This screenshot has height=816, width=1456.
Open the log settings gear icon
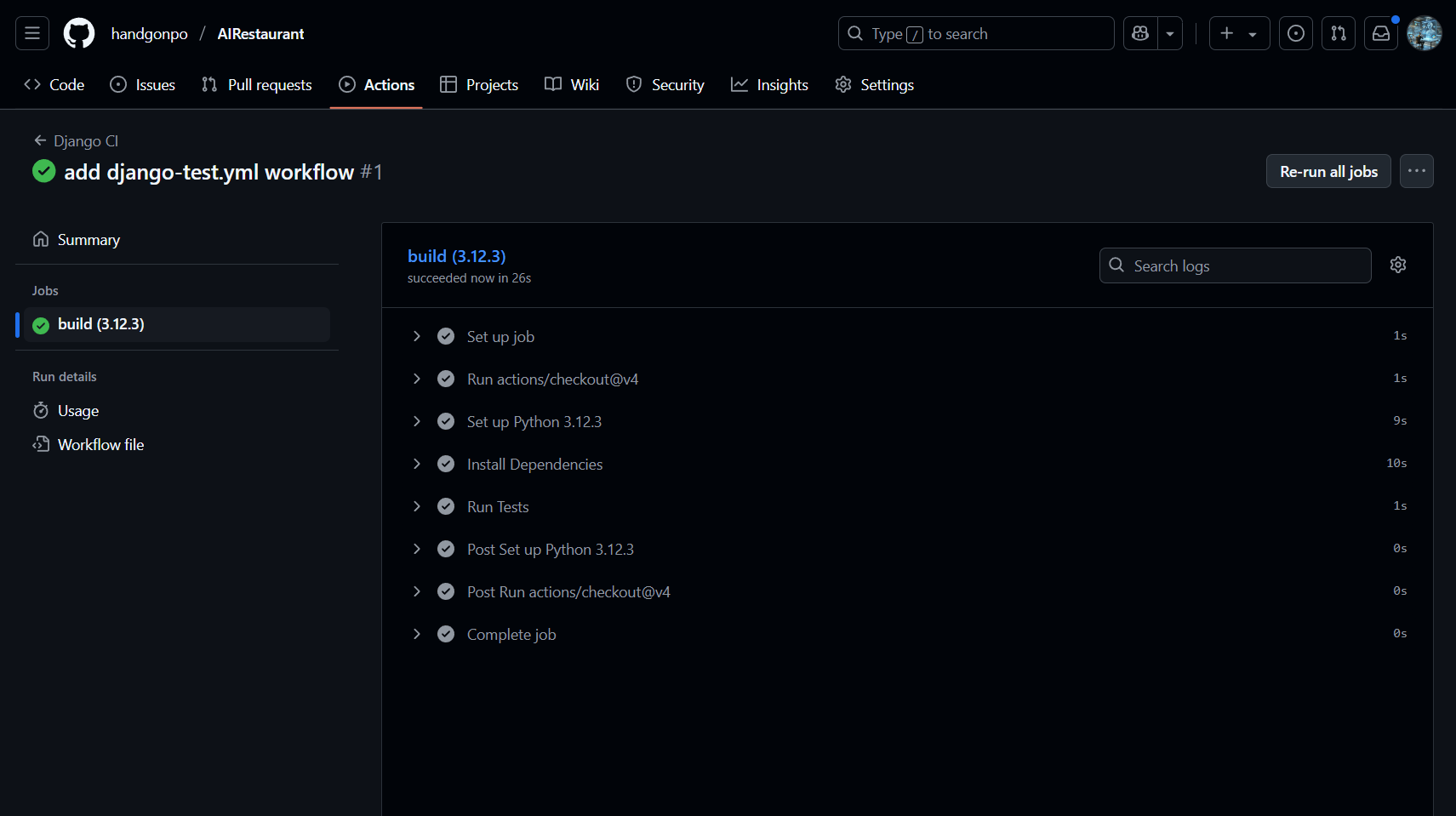pyautogui.click(x=1398, y=265)
